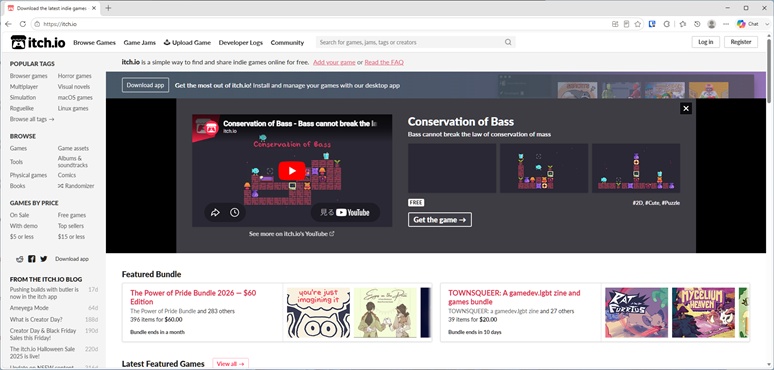Screen dimensions: 774x370
Task: View the middle Conservation of Bass screenshot
Action: [x=544, y=168]
